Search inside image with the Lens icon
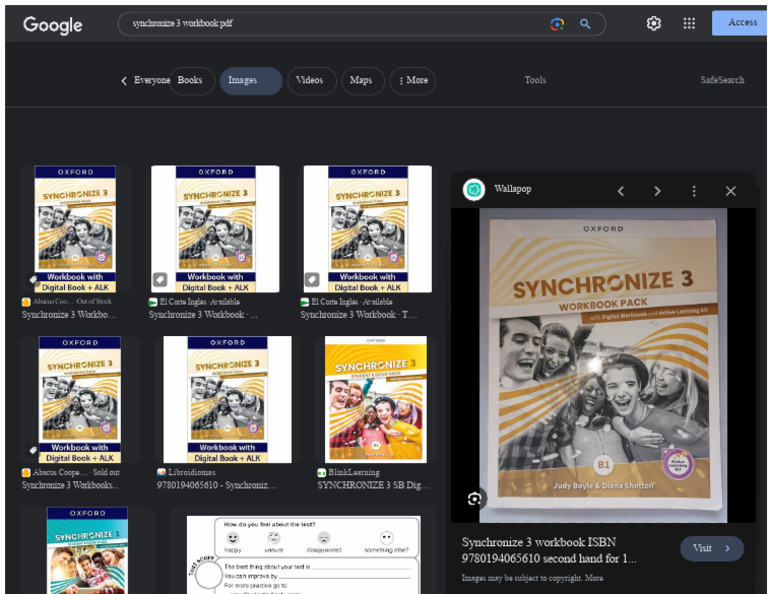768x594 pixels. [x=474, y=499]
